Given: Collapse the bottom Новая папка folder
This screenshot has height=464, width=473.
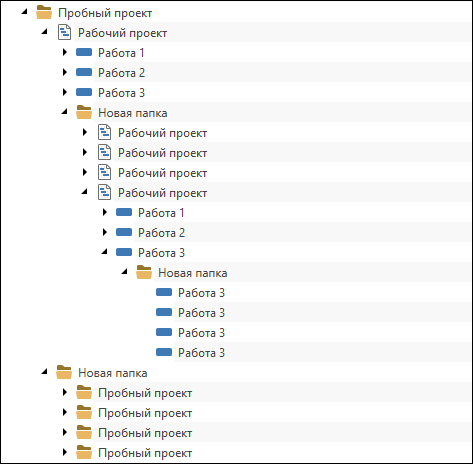Looking at the screenshot, I should (x=44, y=372).
